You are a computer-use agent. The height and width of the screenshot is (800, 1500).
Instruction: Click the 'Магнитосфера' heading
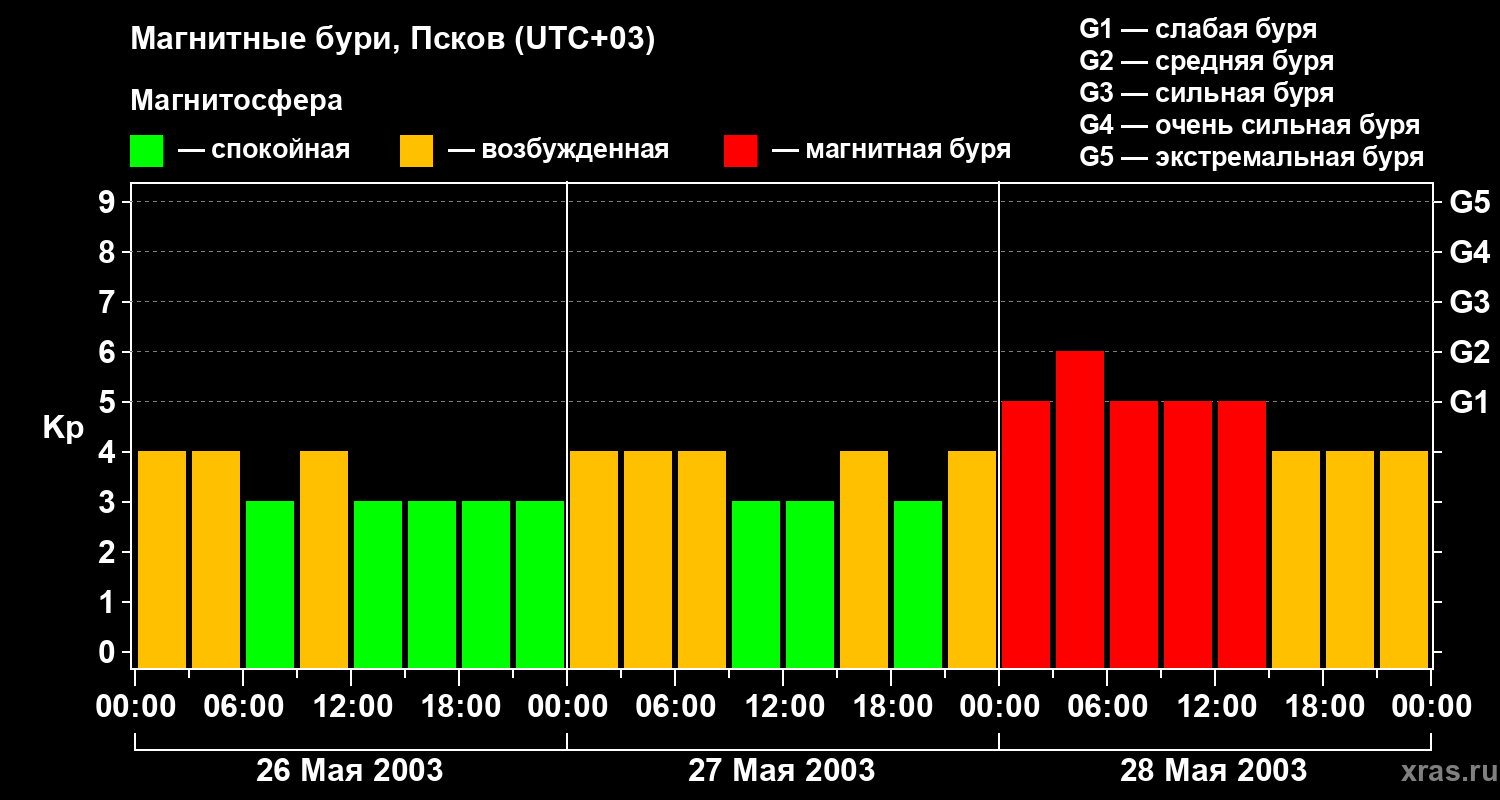(237, 101)
